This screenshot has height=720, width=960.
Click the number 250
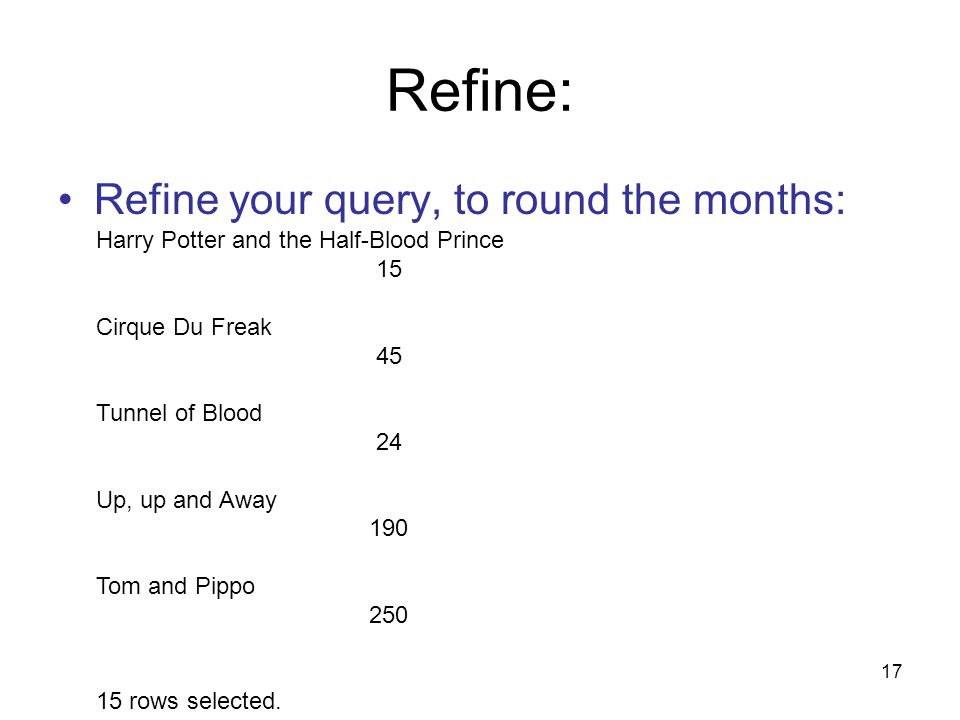click(x=388, y=615)
